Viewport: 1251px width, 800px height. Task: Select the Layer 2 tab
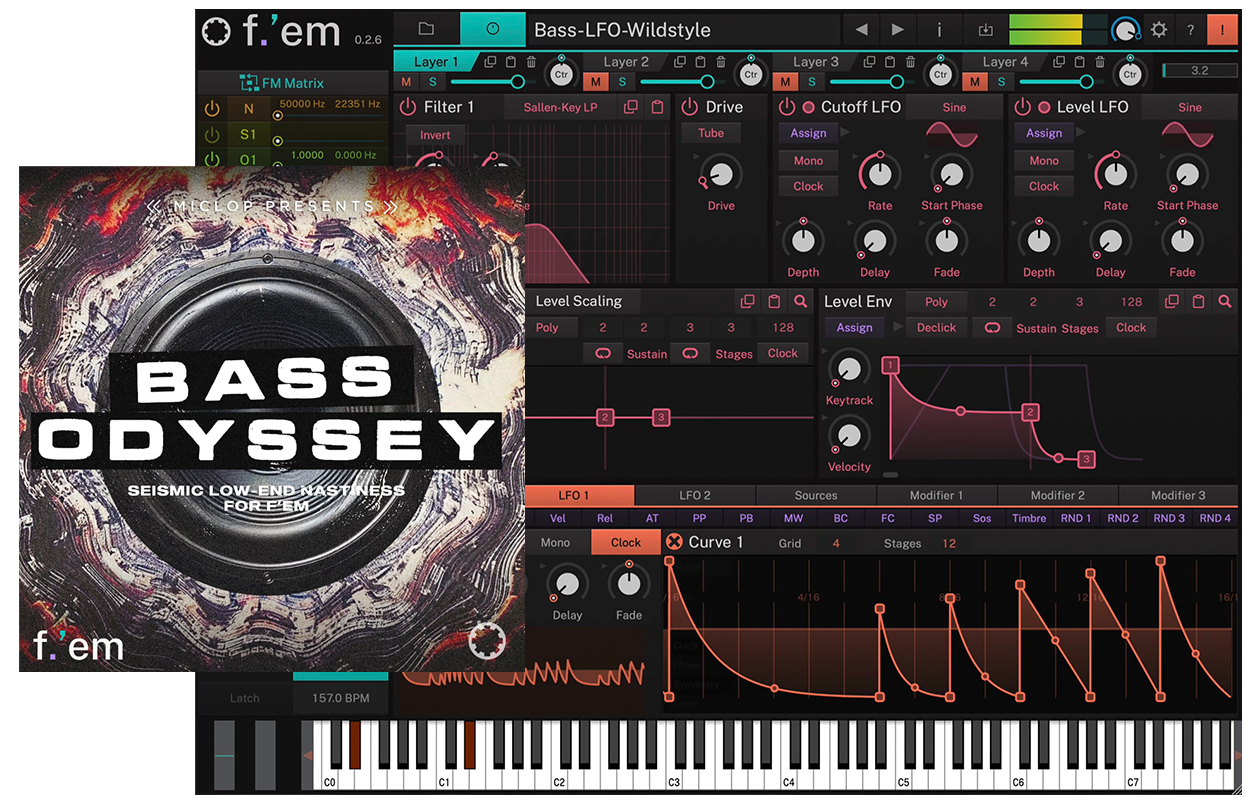tap(626, 62)
